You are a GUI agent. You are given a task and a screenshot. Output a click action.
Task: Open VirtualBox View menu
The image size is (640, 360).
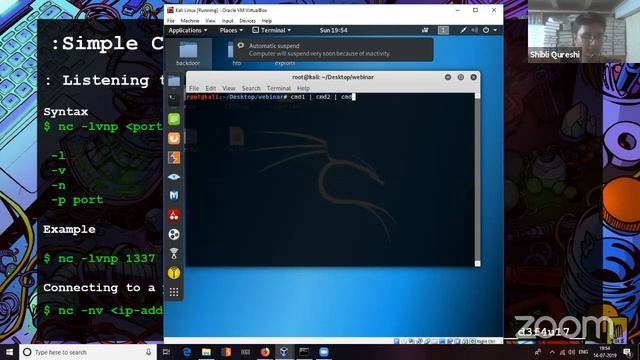210,21
